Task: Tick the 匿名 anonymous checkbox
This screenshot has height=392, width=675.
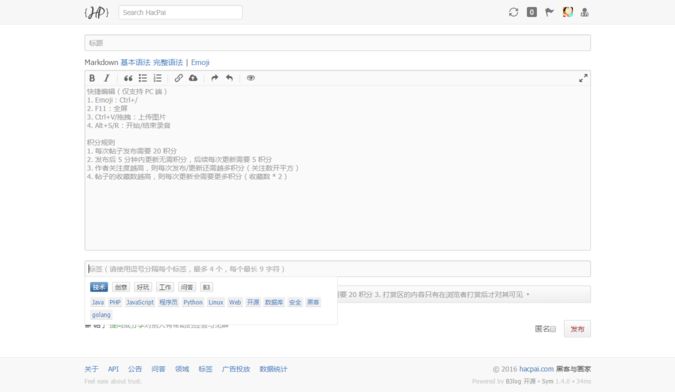Action: point(554,329)
